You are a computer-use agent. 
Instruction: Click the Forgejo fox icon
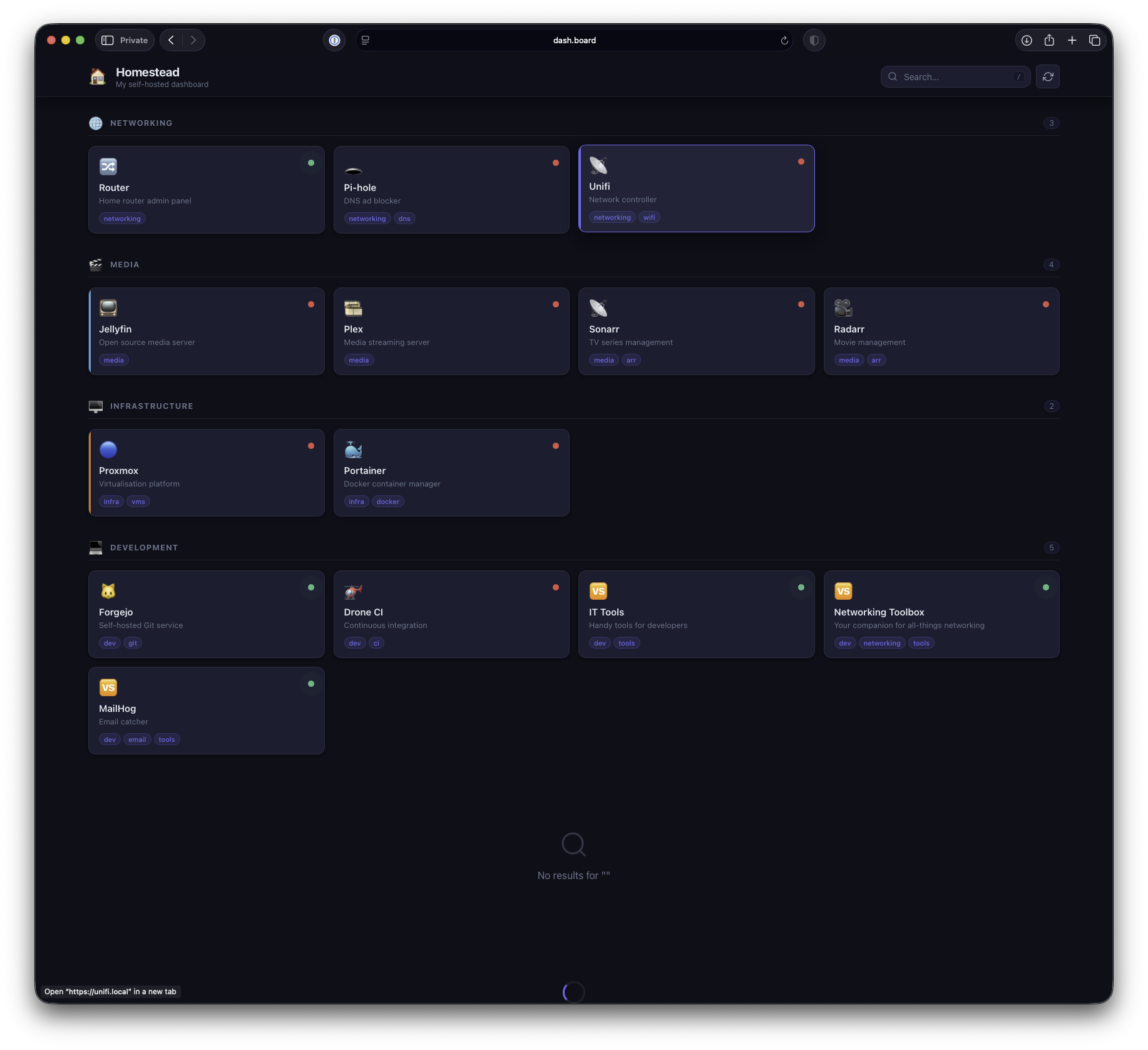tap(108, 590)
